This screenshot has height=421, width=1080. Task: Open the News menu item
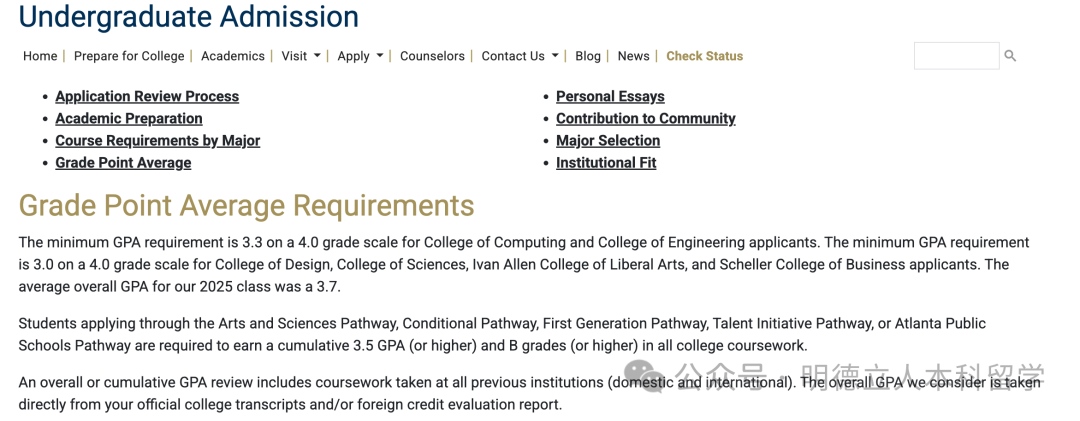point(633,56)
